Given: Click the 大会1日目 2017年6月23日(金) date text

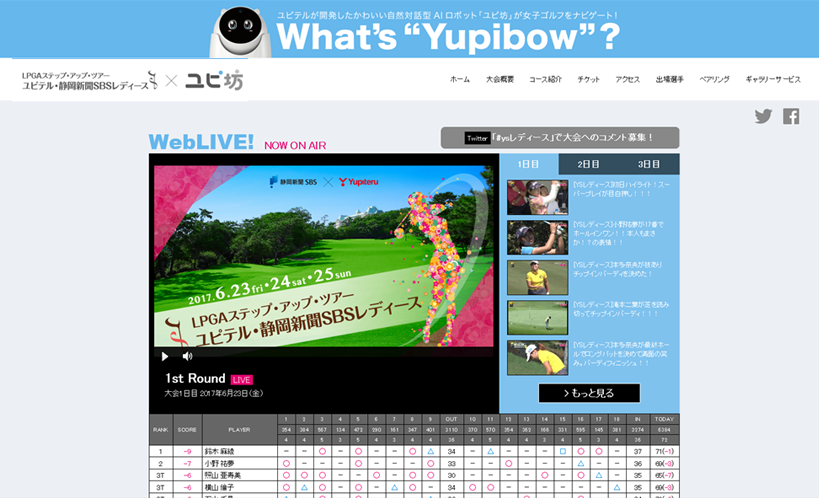Looking at the screenshot, I should coord(214,393).
